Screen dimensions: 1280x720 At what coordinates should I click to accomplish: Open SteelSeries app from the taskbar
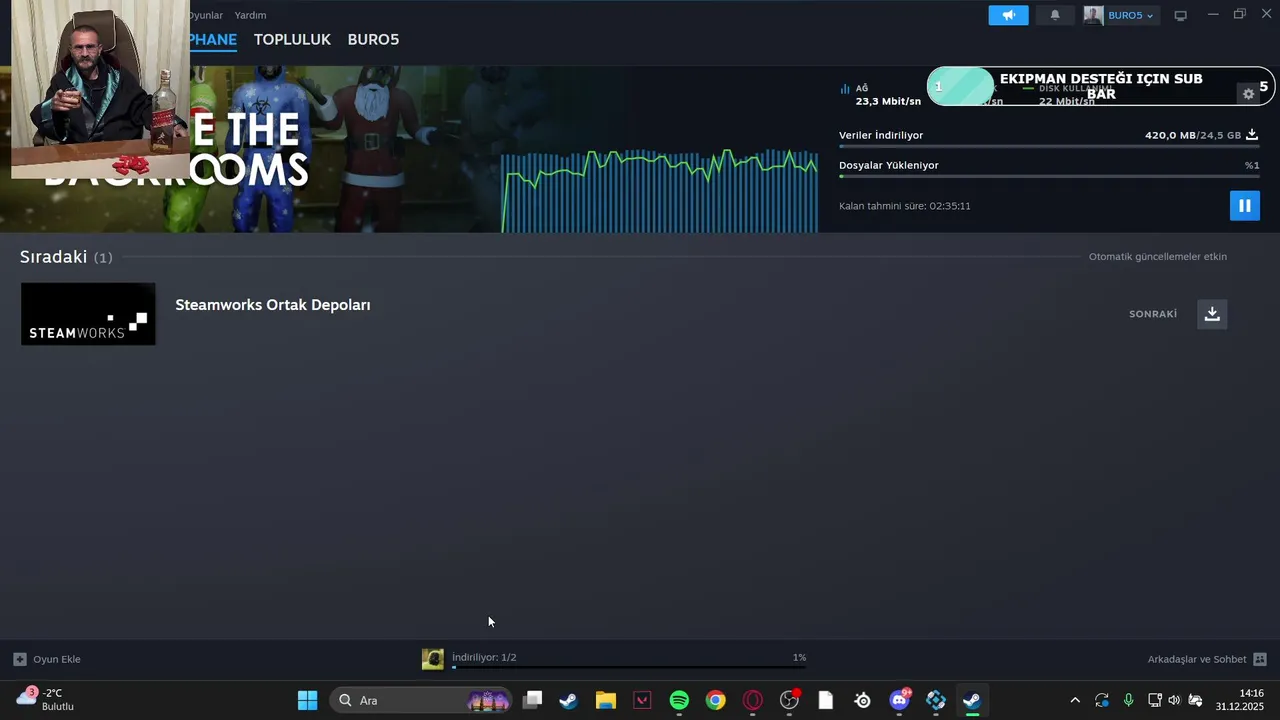pos(863,700)
